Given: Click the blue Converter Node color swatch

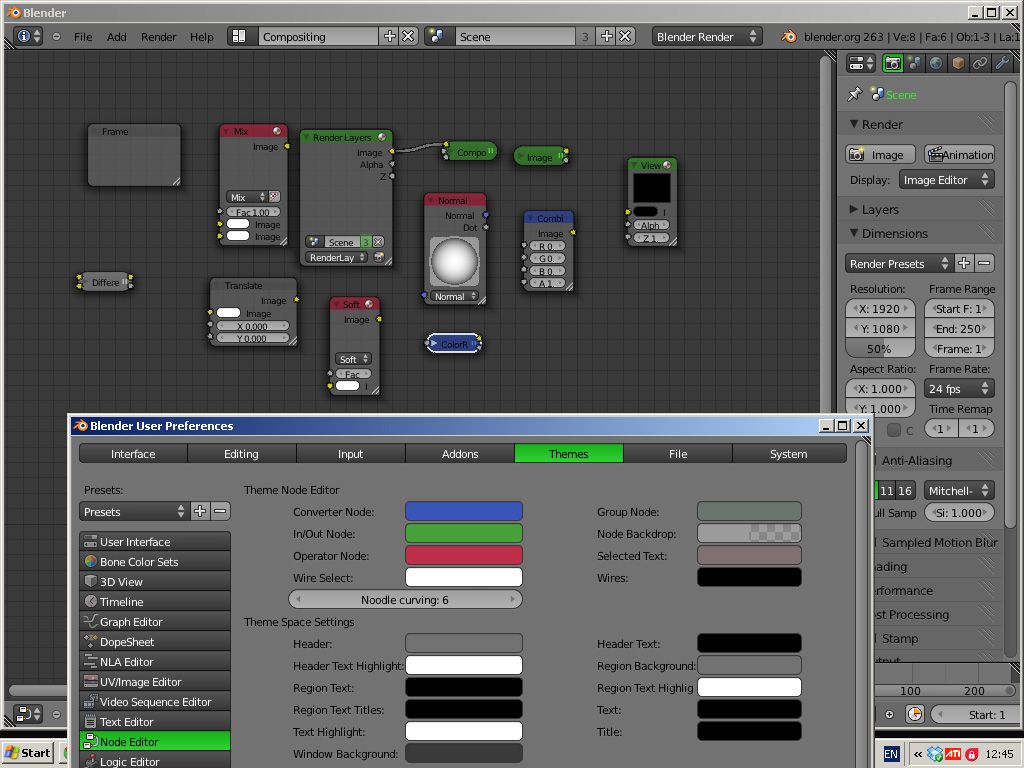Looking at the screenshot, I should (463, 511).
